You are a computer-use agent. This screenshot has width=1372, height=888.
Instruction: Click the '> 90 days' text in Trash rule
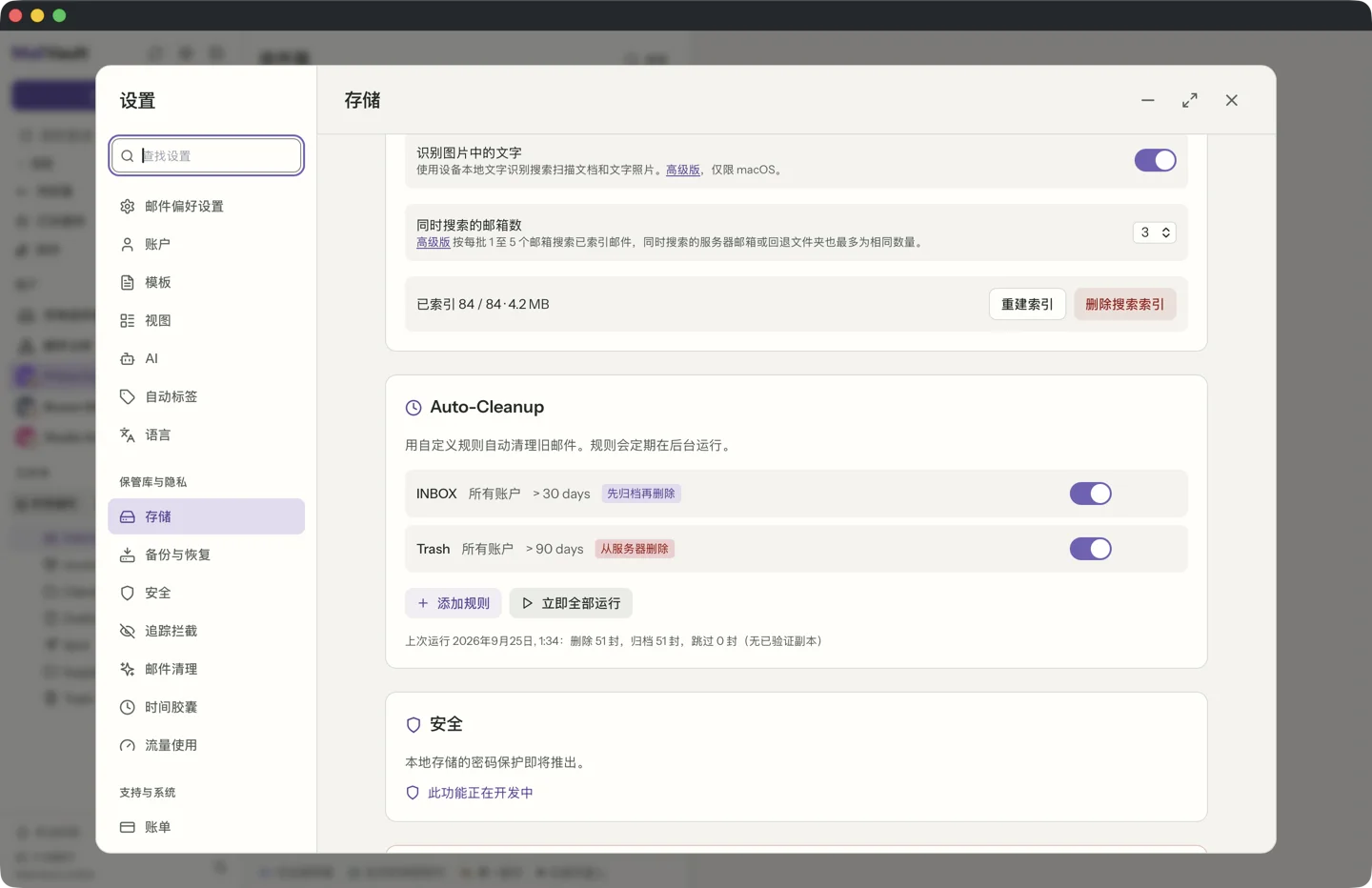pos(555,549)
